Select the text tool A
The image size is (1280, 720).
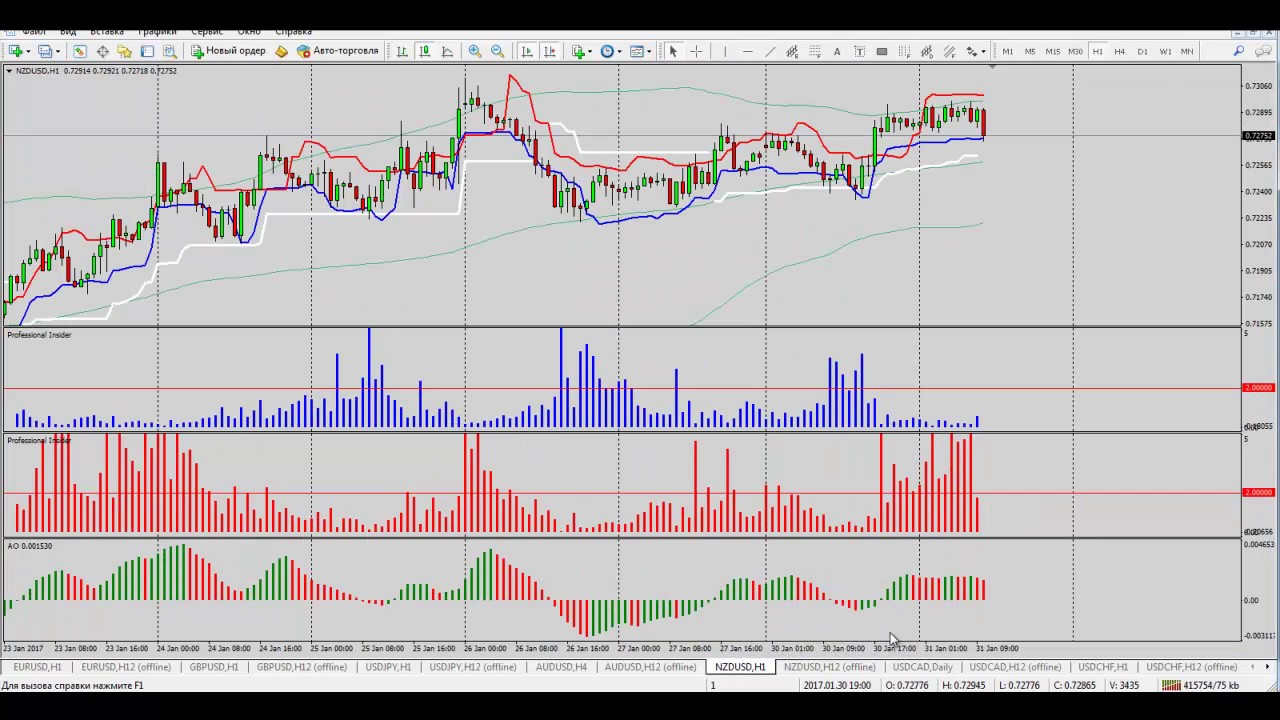(837, 51)
